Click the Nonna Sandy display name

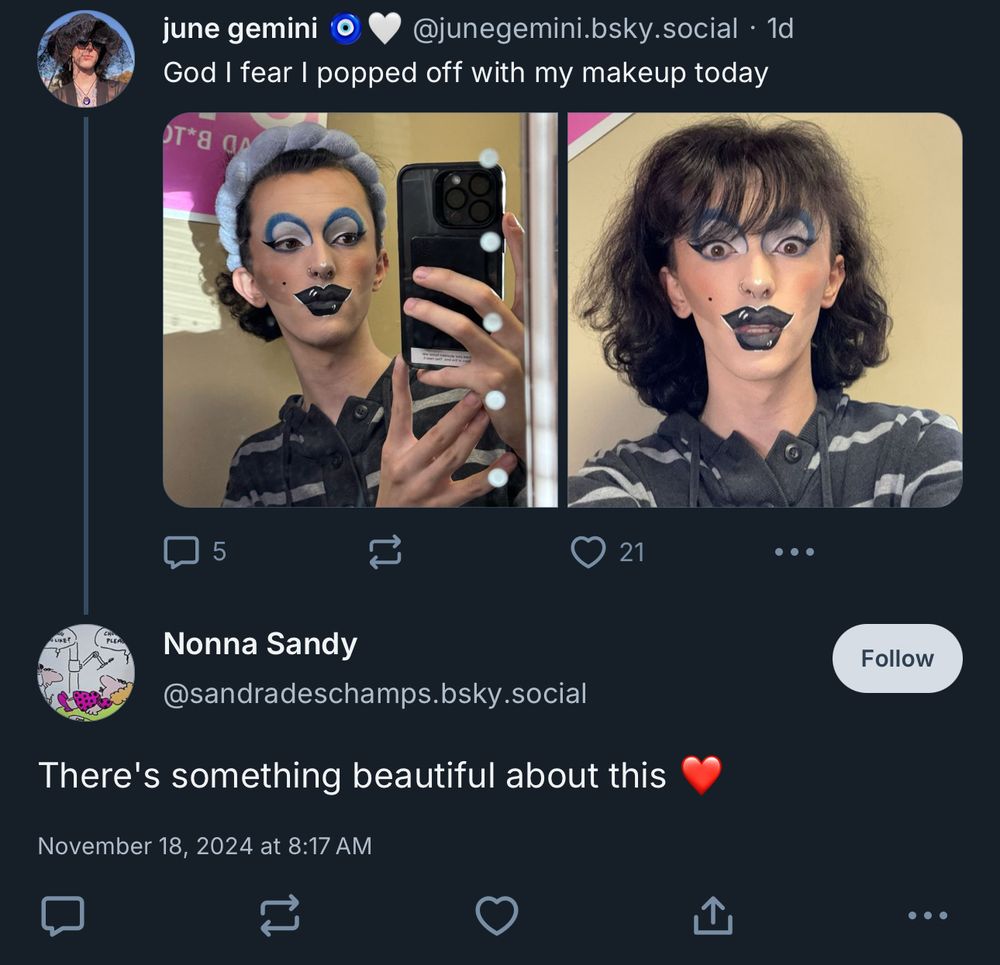pyautogui.click(x=260, y=644)
